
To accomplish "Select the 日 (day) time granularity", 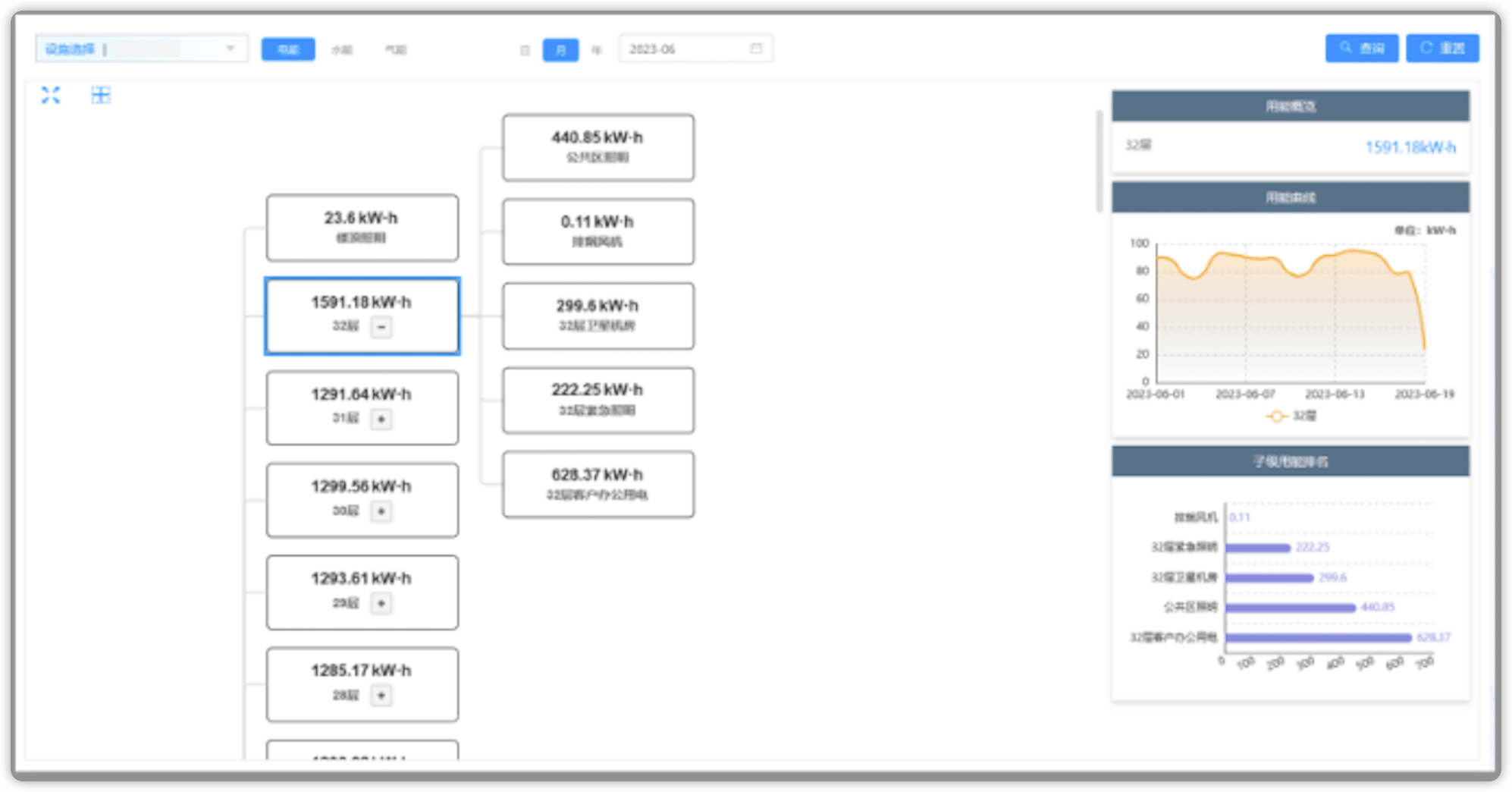I will (x=525, y=50).
